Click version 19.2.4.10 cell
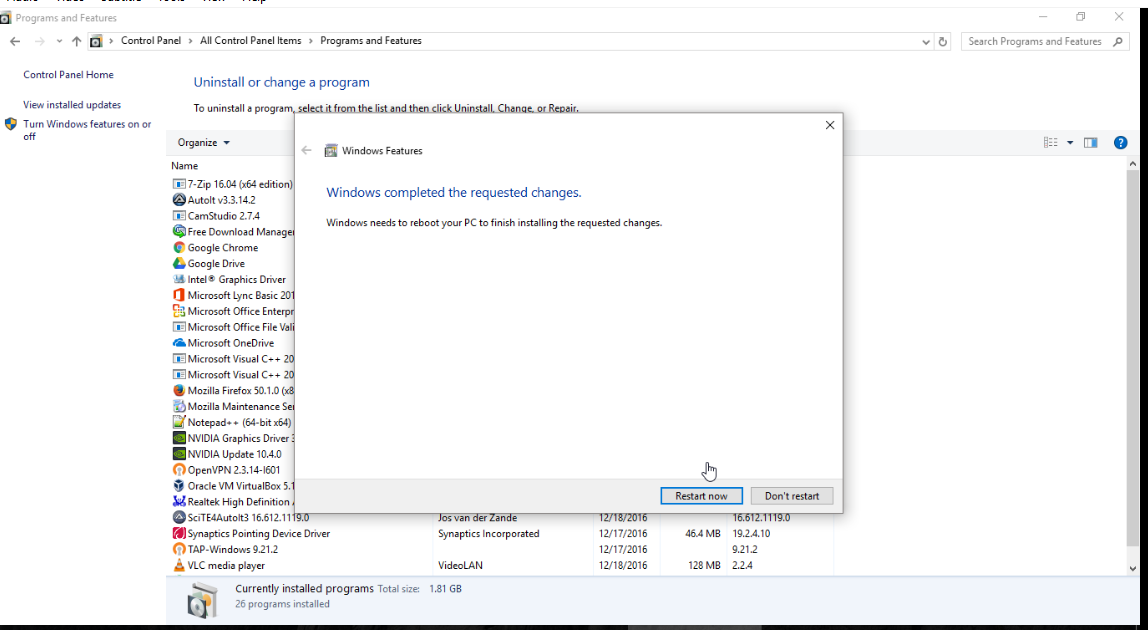Image resolution: width=1148 pixels, height=630 pixels. click(x=750, y=533)
